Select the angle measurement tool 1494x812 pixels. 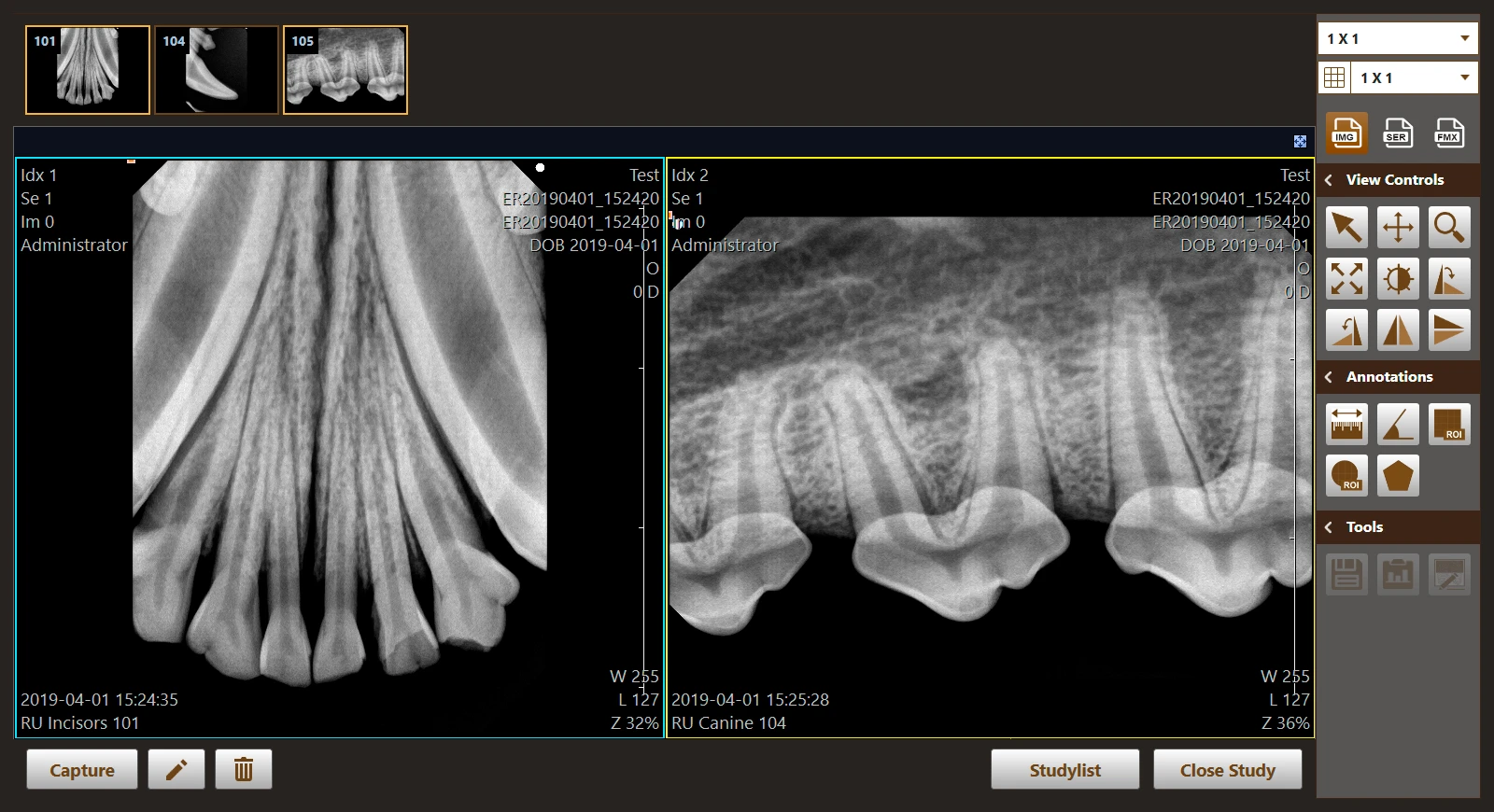pyautogui.click(x=1398, y=425)
